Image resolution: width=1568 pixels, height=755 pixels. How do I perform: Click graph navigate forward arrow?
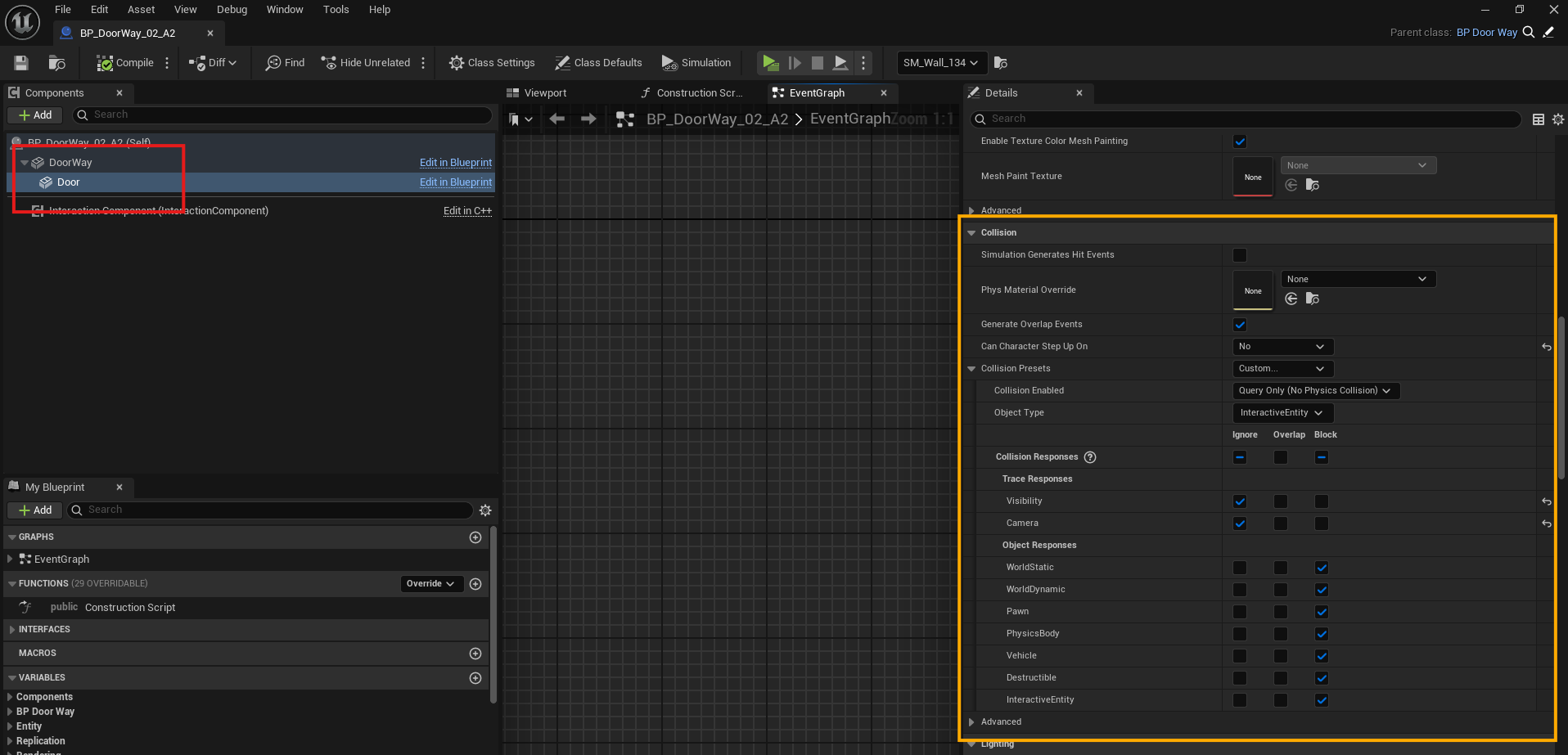tap(588, 119)
